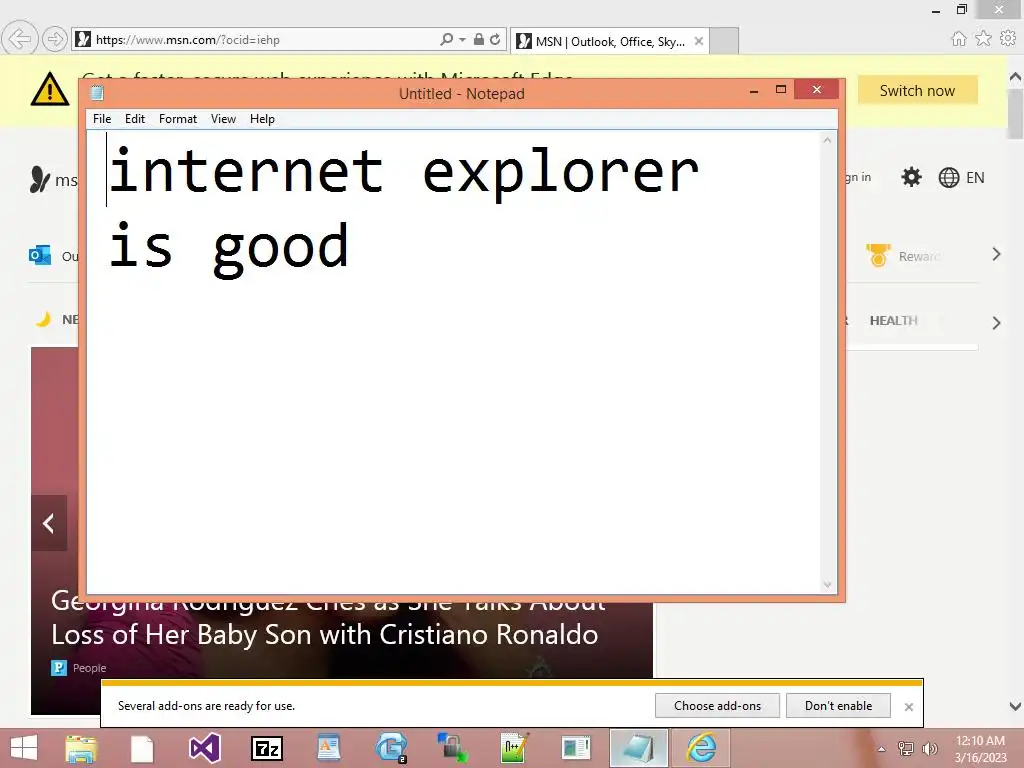Click previous slide arrow on news carousel
The height and width of the screenshot is (768, 1024).
49,523
